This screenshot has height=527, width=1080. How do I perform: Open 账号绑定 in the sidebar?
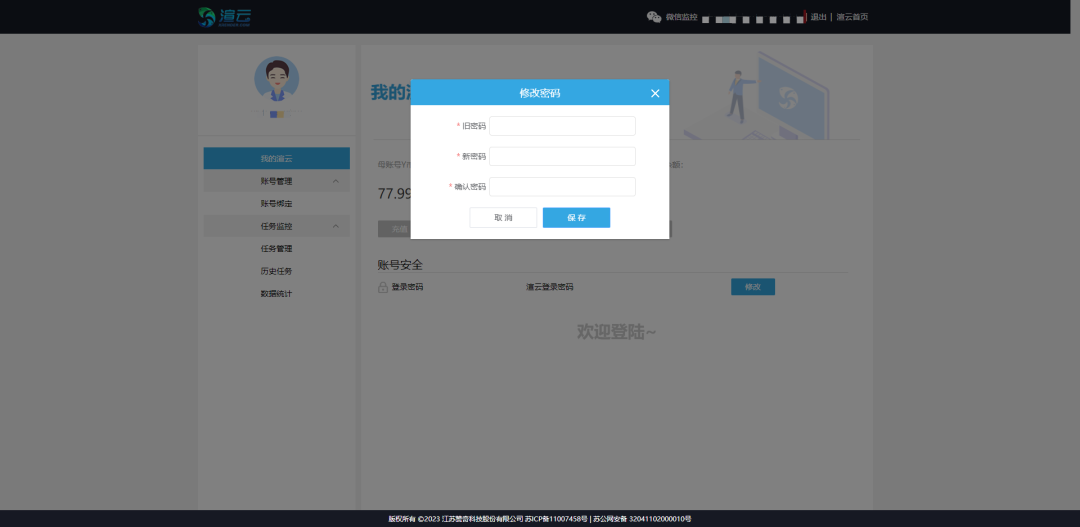pyautogui.click(x=276, y=204)
